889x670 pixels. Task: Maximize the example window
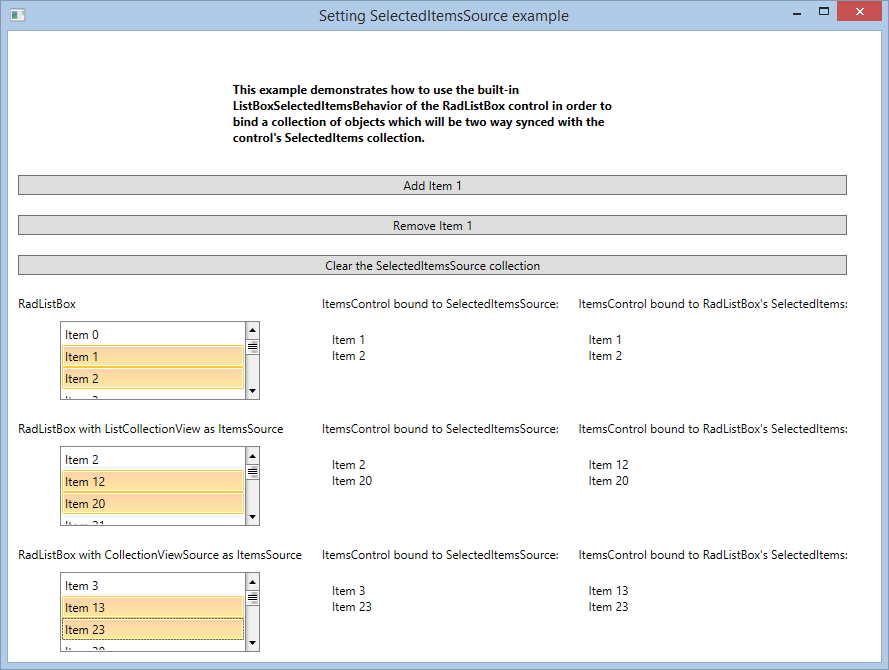point(824,12)
